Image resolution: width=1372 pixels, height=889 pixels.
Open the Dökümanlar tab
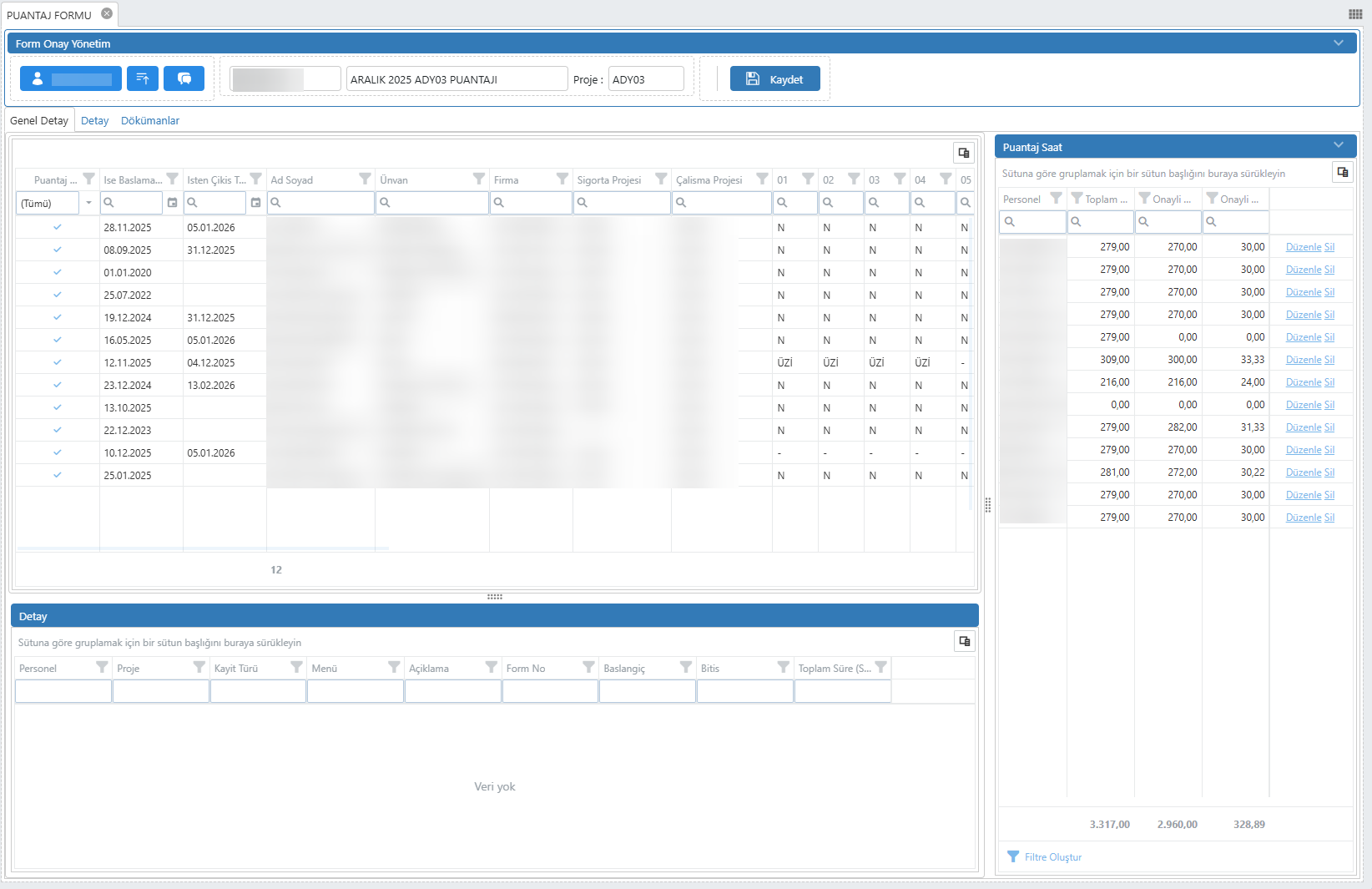pos(150,121)
